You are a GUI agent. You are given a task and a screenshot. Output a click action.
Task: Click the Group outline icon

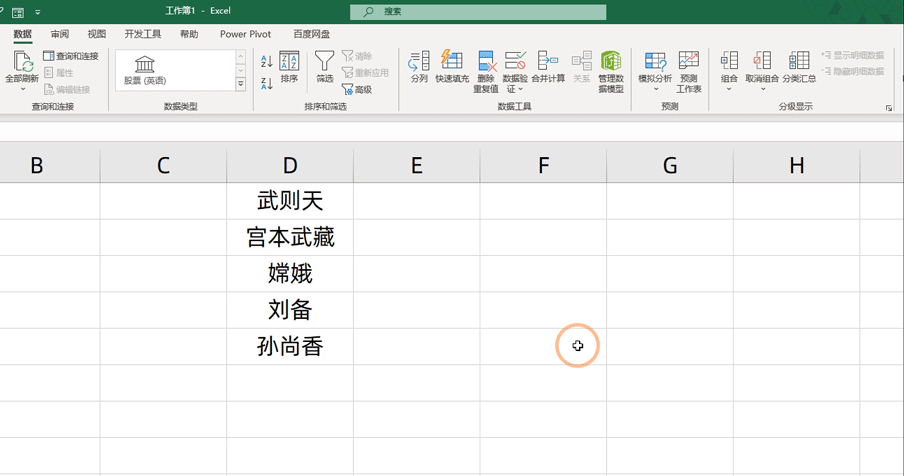coord(729,61)
